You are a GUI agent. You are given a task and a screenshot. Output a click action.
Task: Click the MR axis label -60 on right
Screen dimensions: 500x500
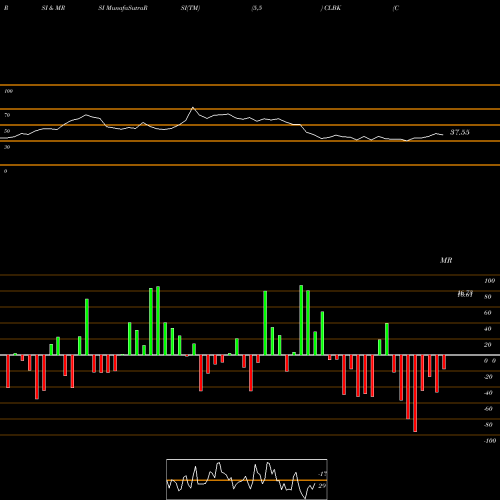pyautogui.click(x=488, y=409)
